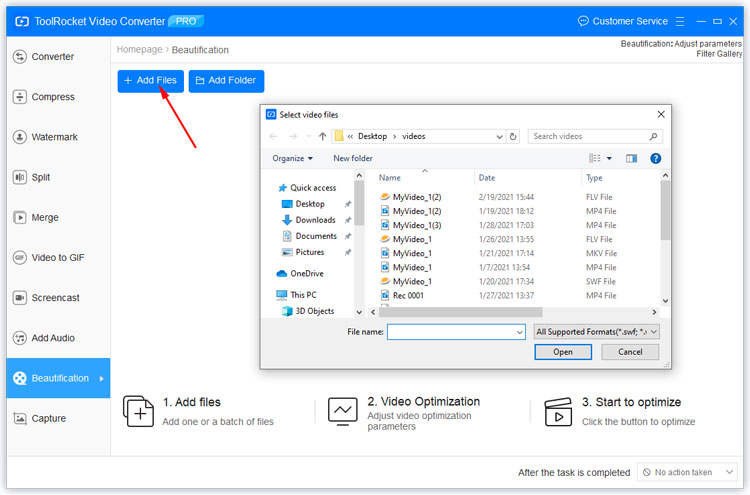
Task: Expand the address path history dropdown
Action: (499, 136)
